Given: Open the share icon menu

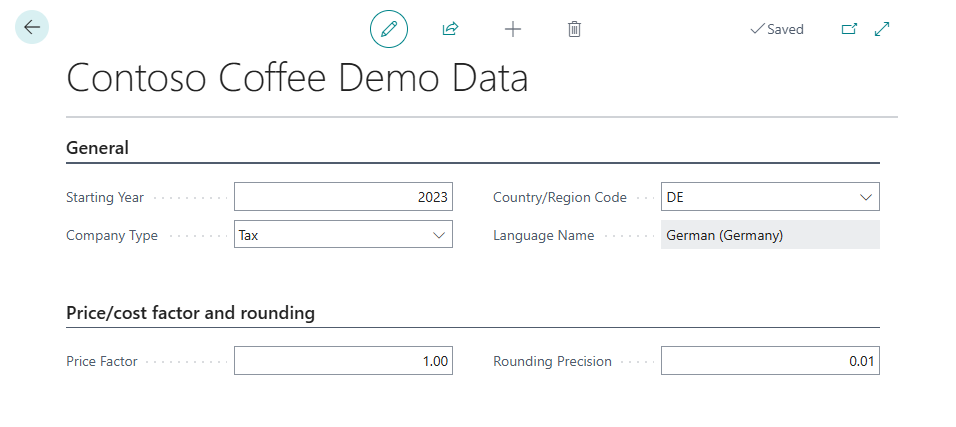Looking at the screenshot, I should tap(450, 29).
